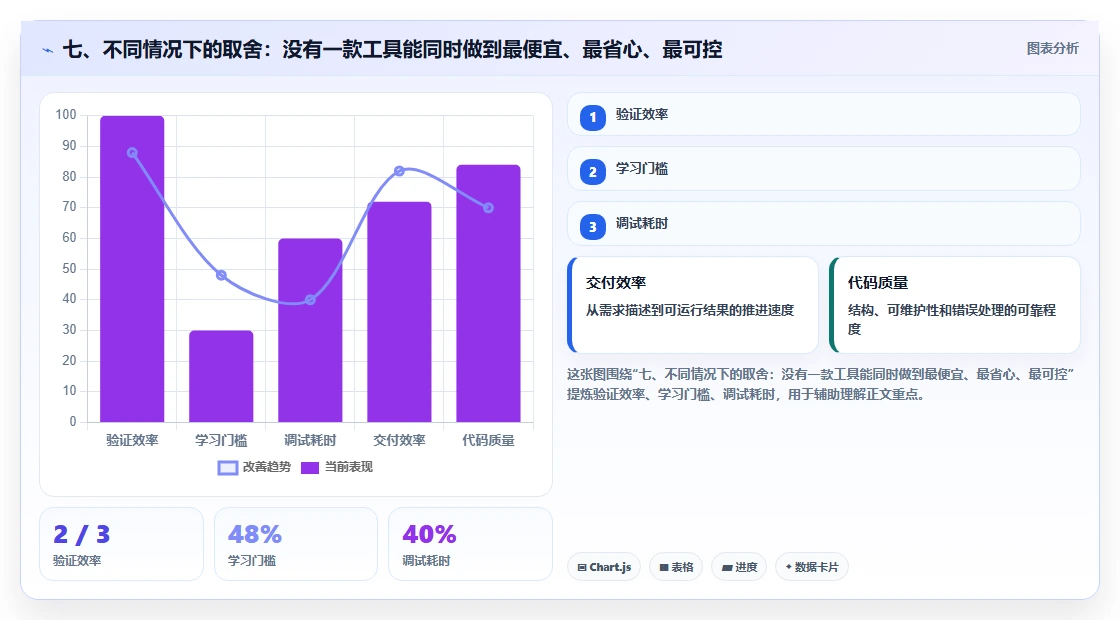
Task: Click the 进度 tag
Action: (739, 567)
